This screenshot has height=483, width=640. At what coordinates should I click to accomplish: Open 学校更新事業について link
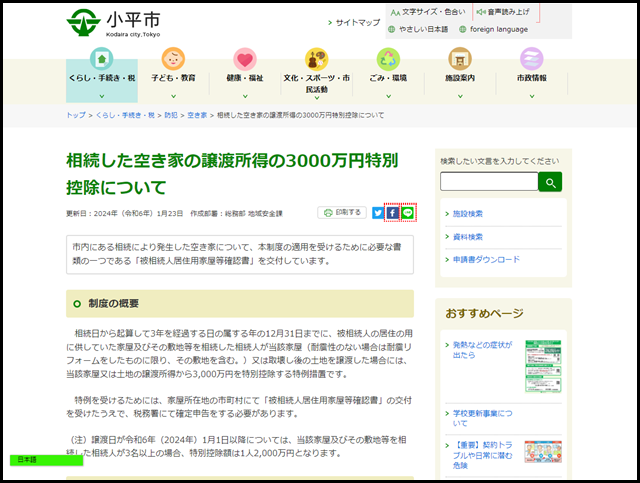(482, 418)
